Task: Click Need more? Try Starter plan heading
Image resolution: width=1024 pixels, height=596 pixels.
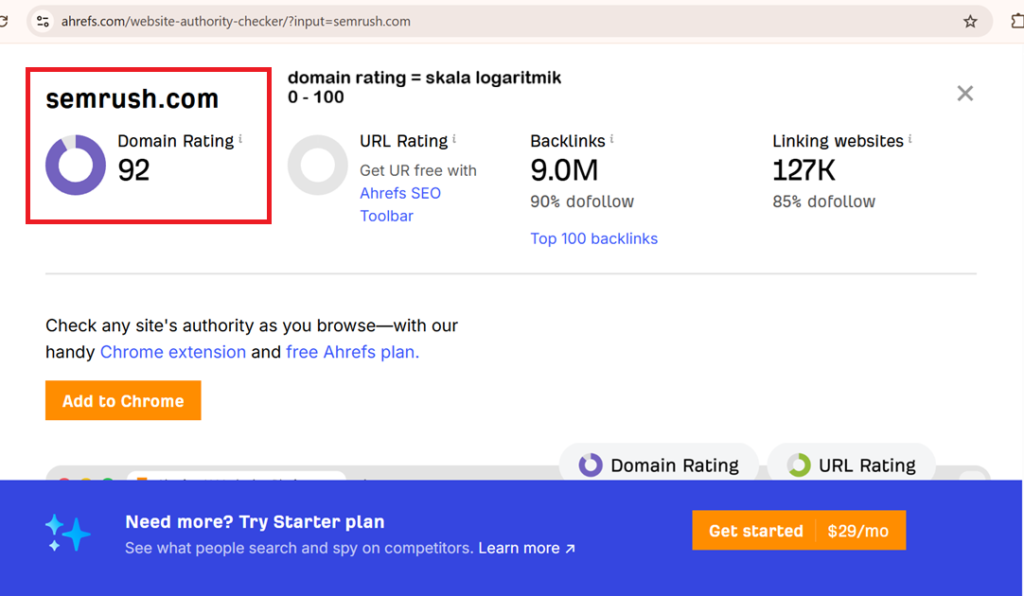Action: click(255, 522)
